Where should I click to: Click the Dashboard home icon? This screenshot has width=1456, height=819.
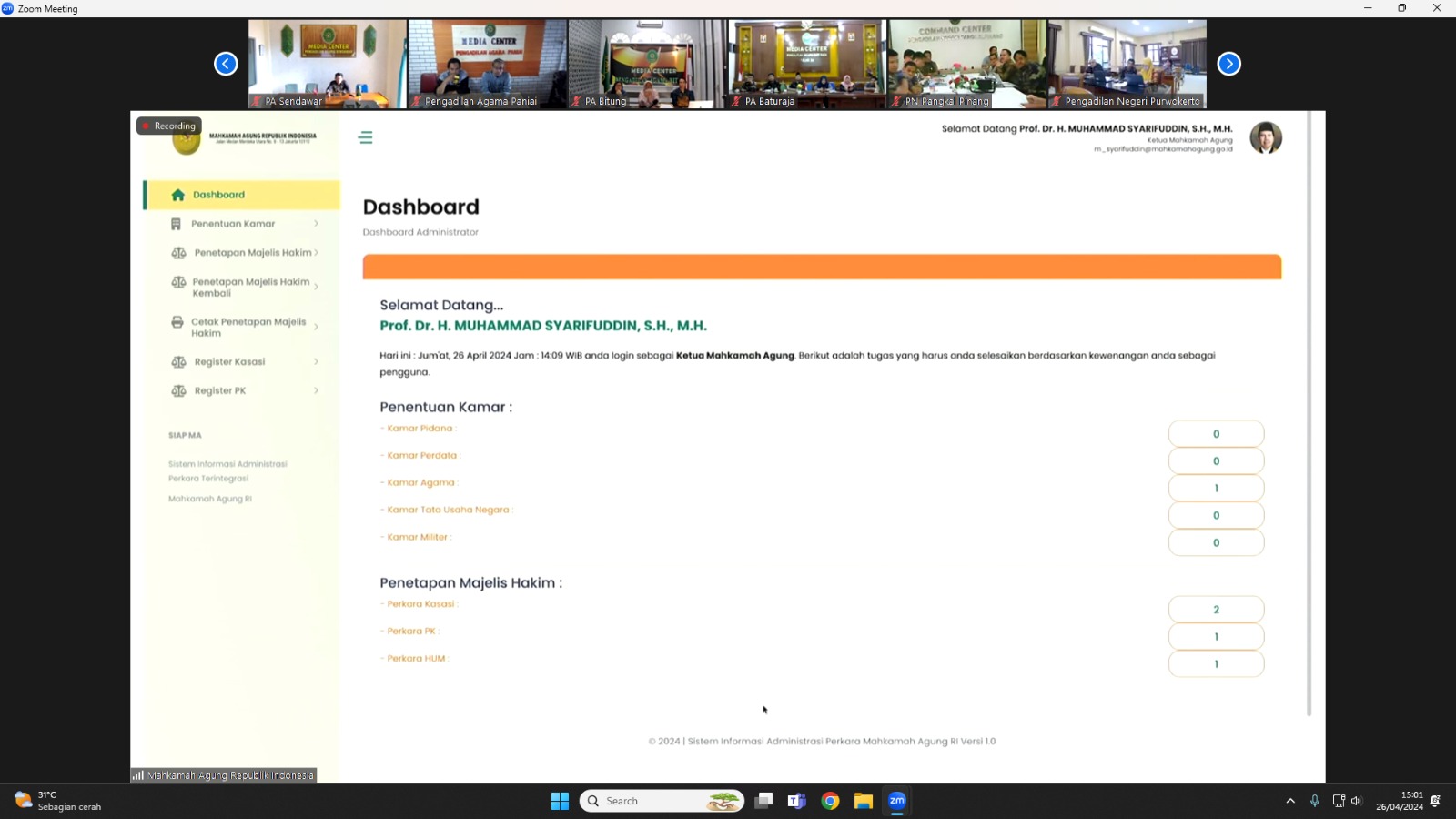[178, 195]
